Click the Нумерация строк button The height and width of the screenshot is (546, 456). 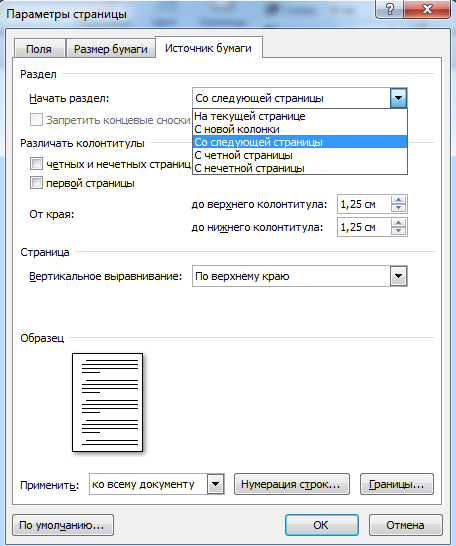292,484
